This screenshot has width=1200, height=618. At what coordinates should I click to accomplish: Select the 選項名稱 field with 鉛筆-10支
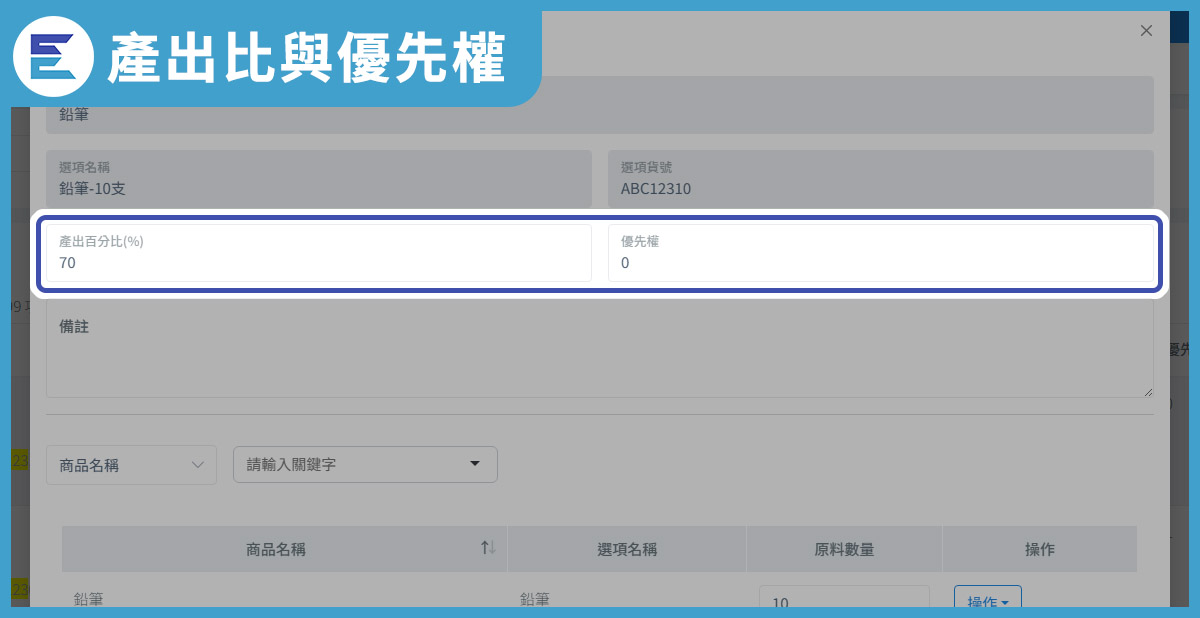coord(318,179)
